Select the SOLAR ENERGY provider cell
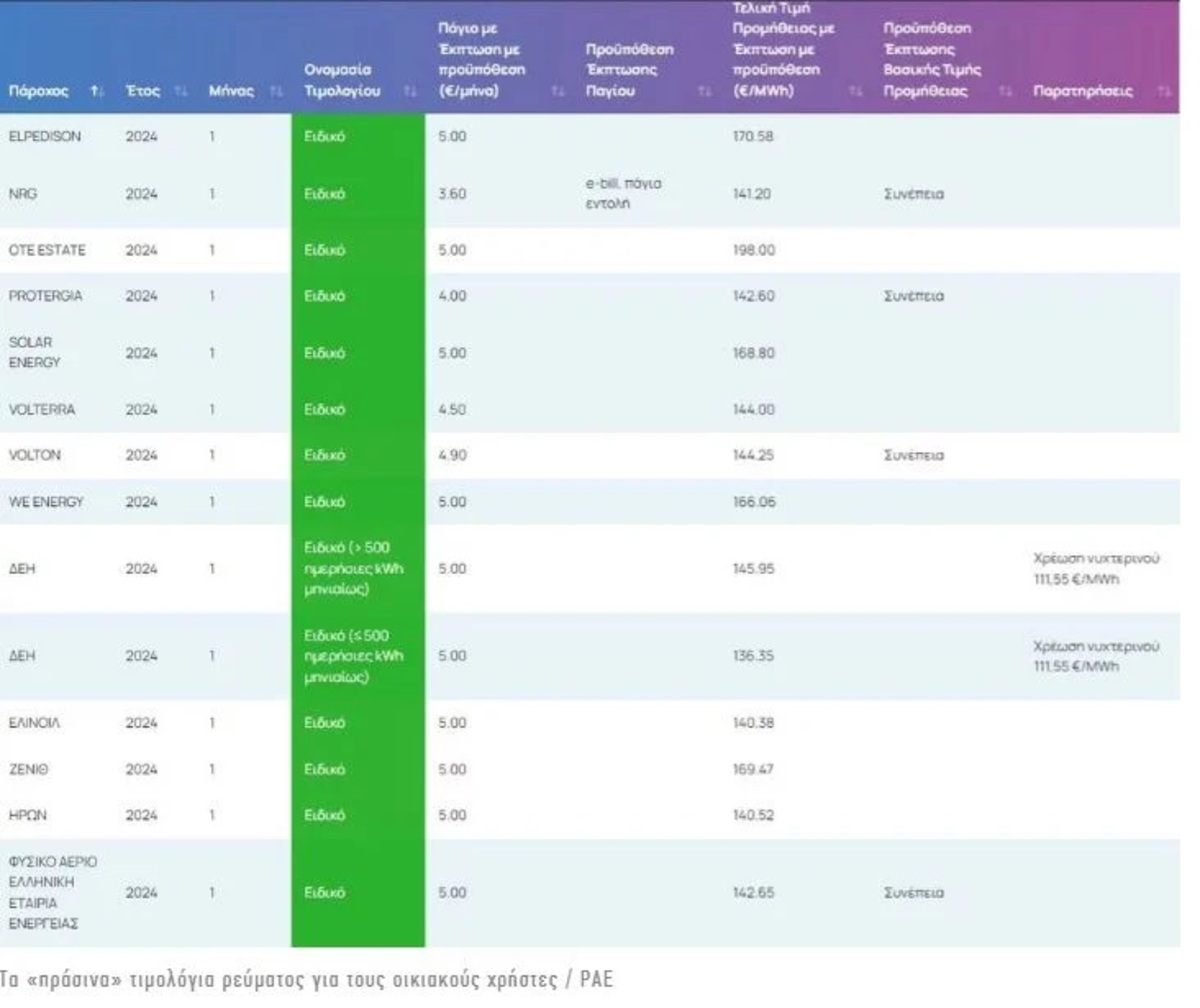The image size is (1200, 1008). click(x=35, y=352)
